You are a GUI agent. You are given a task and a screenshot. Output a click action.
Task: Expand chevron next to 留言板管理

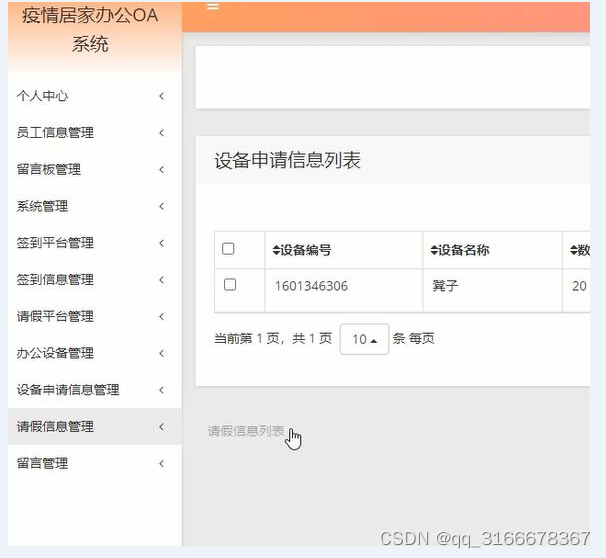click(x=162, y=169)
